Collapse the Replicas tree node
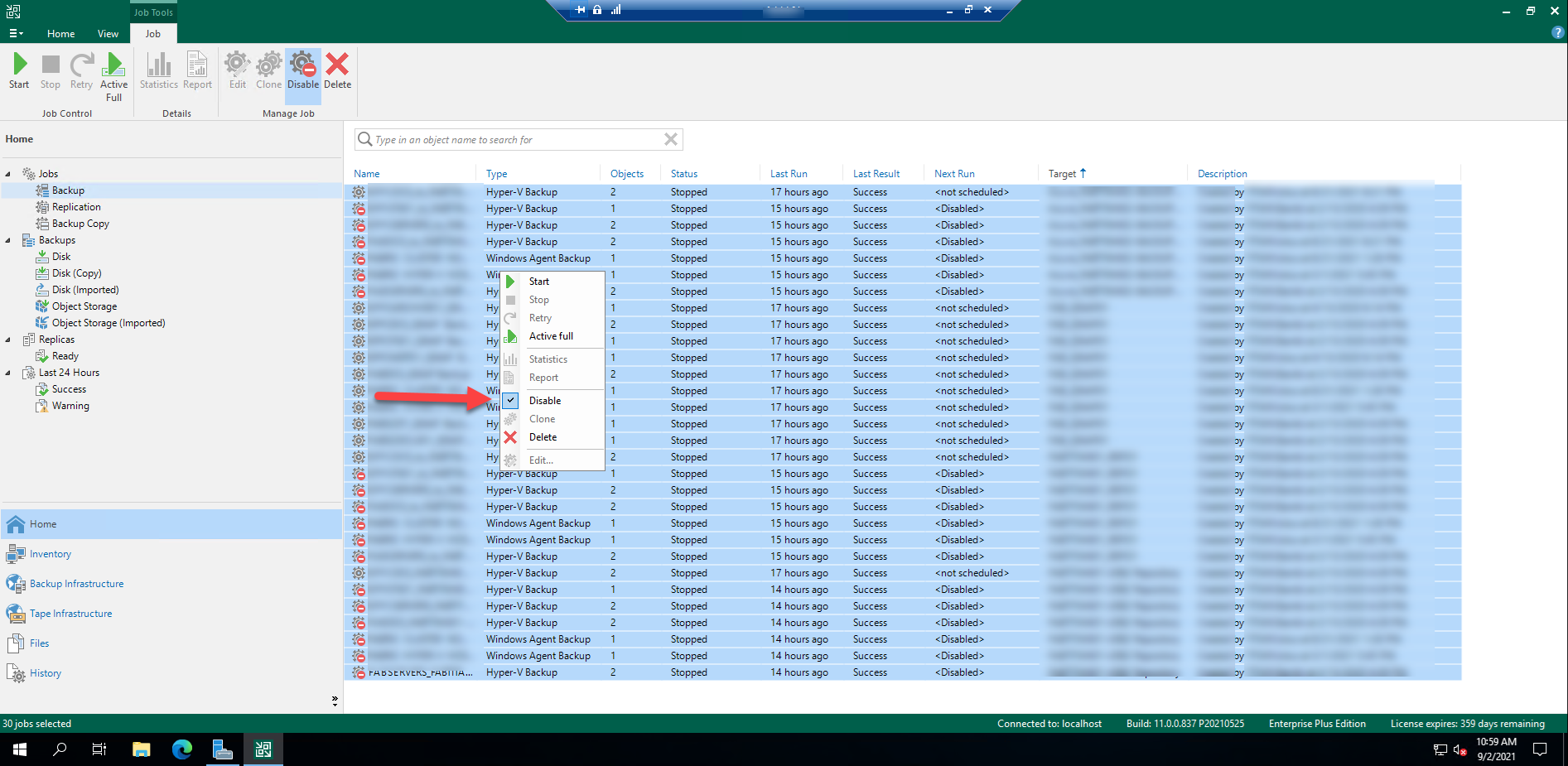Image resolution: width=1568 pixels, height=766 pixels. click(8, 340)
